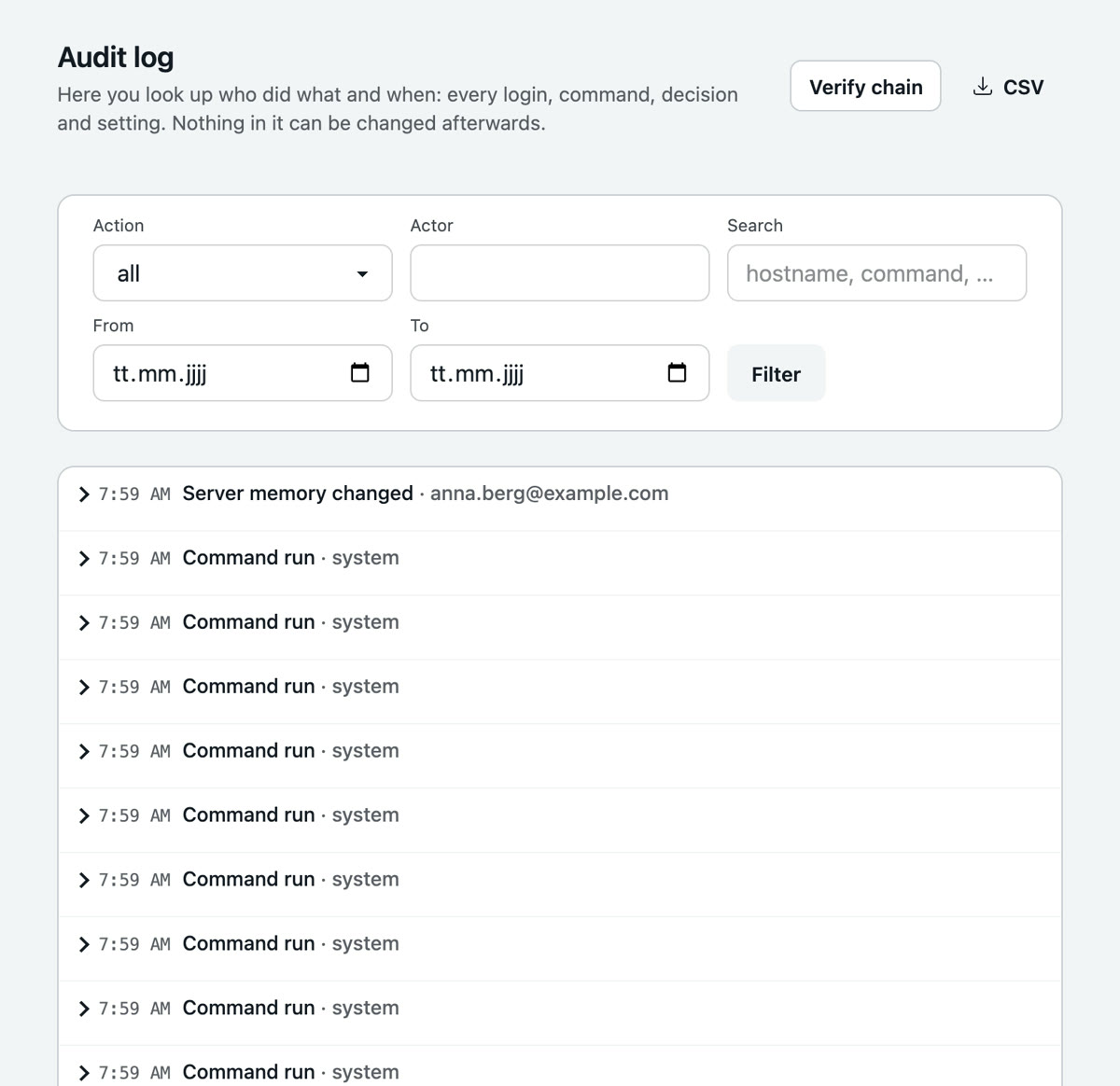The image size is (1120, 1086).
Task: Click the To date text tt.mm.jjjj
Action: [x=477, y=374]
